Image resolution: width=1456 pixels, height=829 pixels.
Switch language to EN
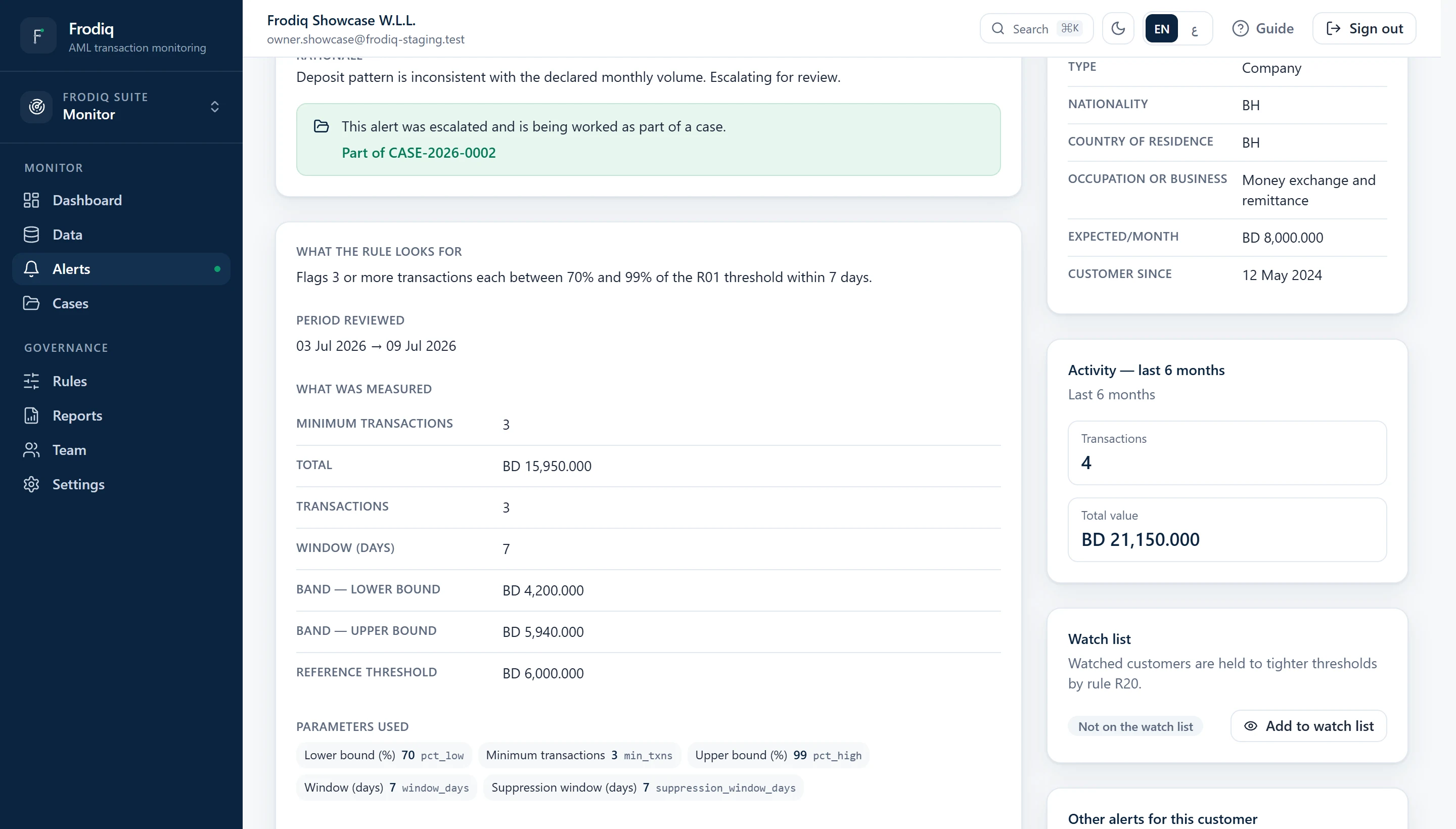pos(1162,28)
